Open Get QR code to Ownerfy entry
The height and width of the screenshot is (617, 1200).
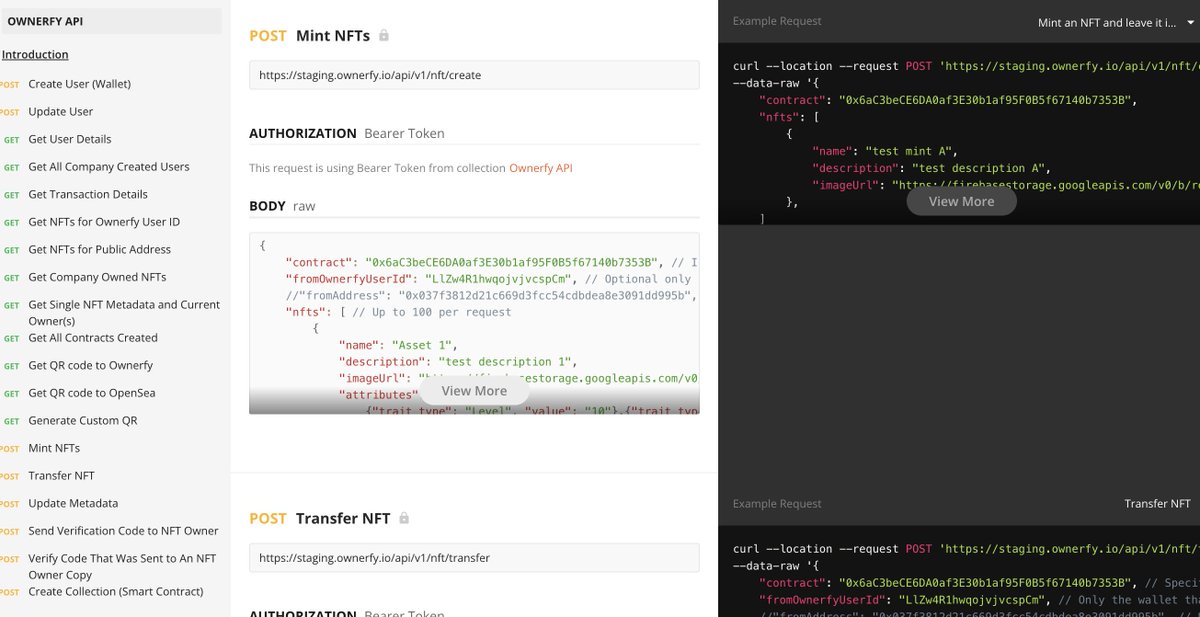pyautogui.click(x=91, y=365)
